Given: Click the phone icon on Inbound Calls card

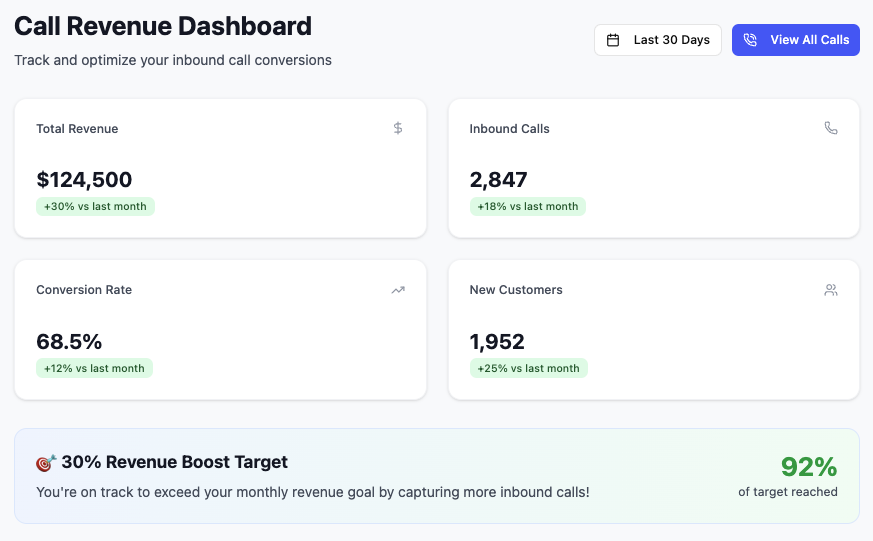Looking at the screenshot, I should pyautogui.click(x=831, y=128).
